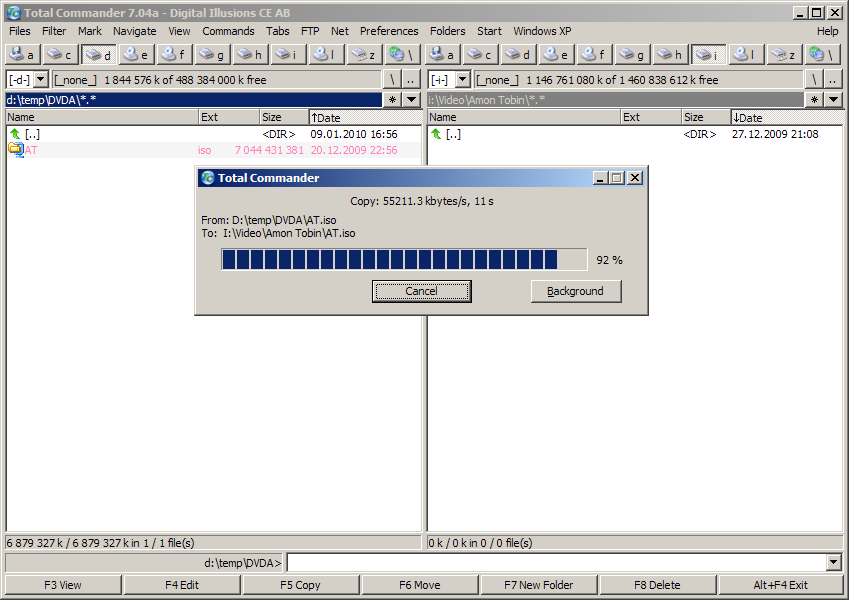Select drive c in right panel drive bar

coord(481,55)
